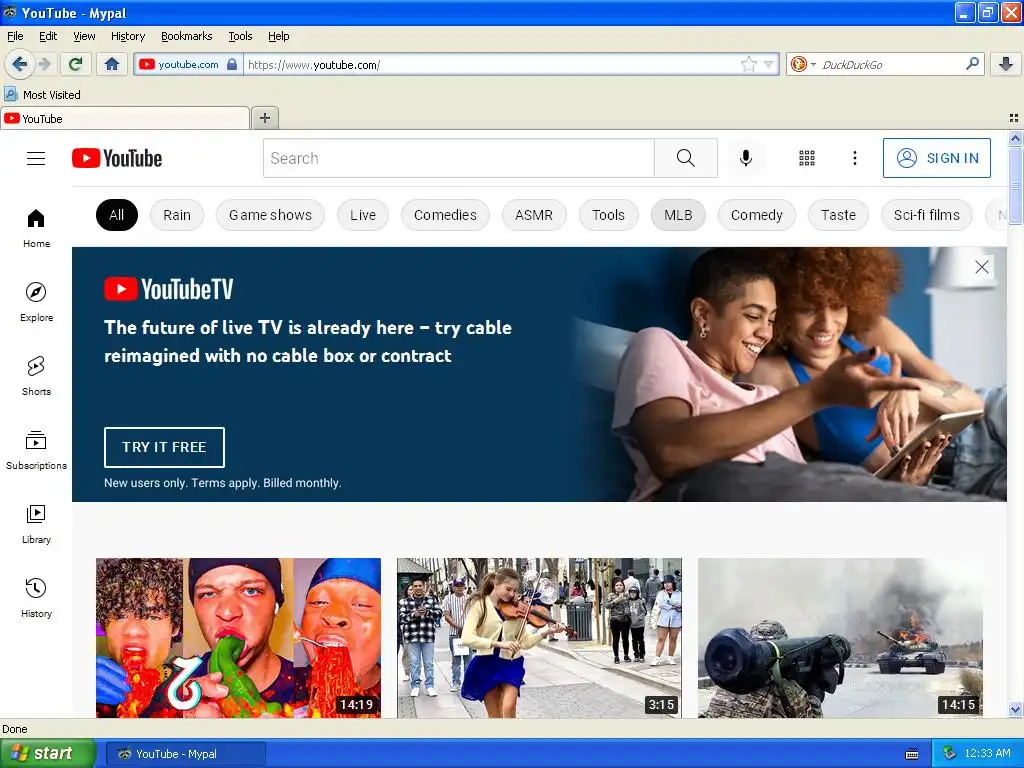Click the YouTube - Mypal taskbar button

185,754
